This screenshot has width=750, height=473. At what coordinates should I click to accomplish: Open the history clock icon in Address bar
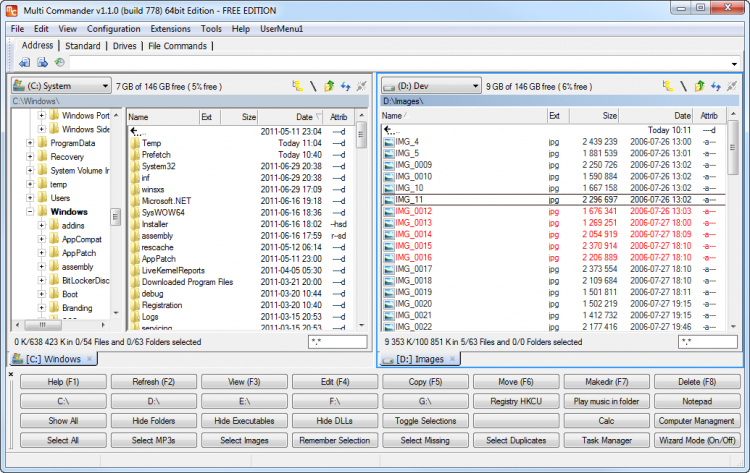(x=59, y=63)
